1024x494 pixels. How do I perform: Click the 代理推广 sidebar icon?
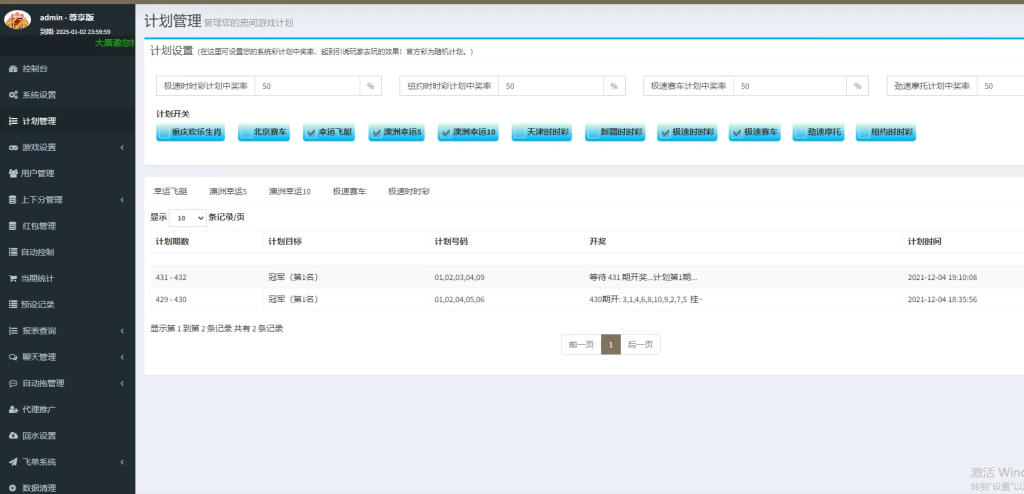13,409
